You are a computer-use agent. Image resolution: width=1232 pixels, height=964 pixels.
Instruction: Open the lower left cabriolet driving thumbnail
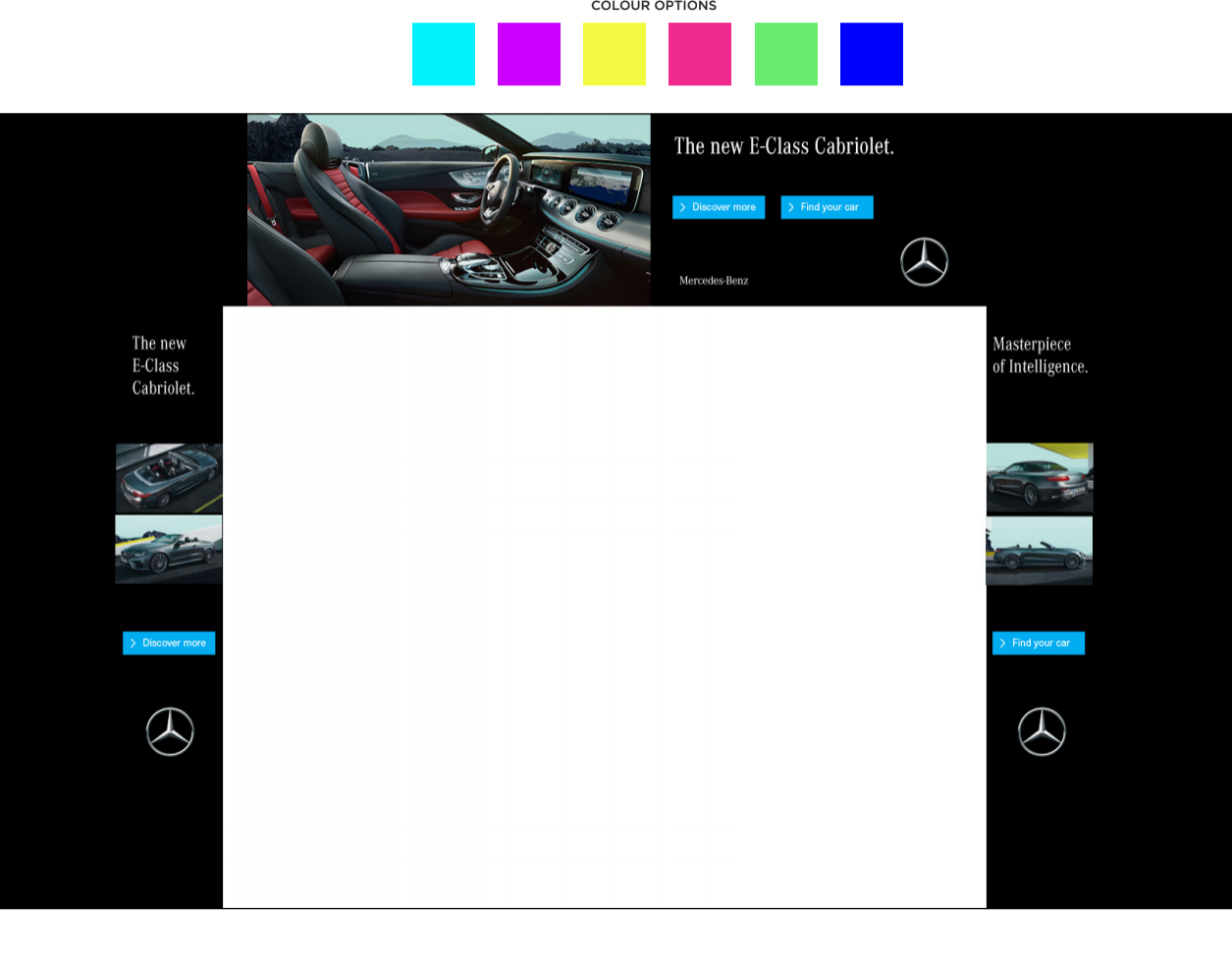[x=169, y=550]
